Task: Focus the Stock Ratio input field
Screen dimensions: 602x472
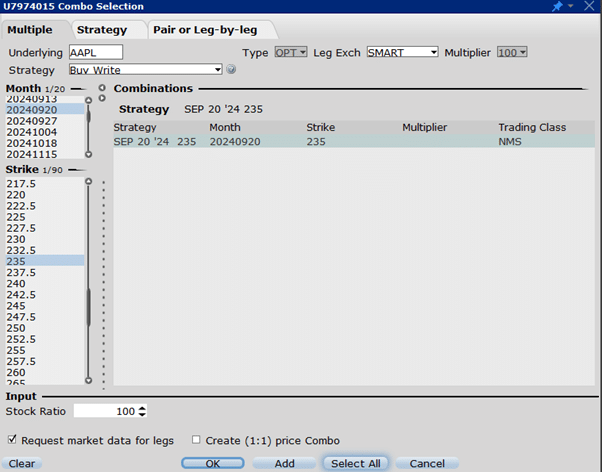Action: [105, 411]
